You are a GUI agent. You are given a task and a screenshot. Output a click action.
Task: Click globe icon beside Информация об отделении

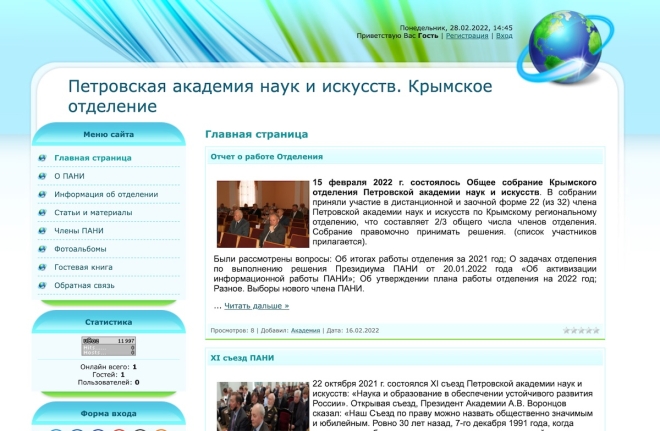click(x=42, y=194)
